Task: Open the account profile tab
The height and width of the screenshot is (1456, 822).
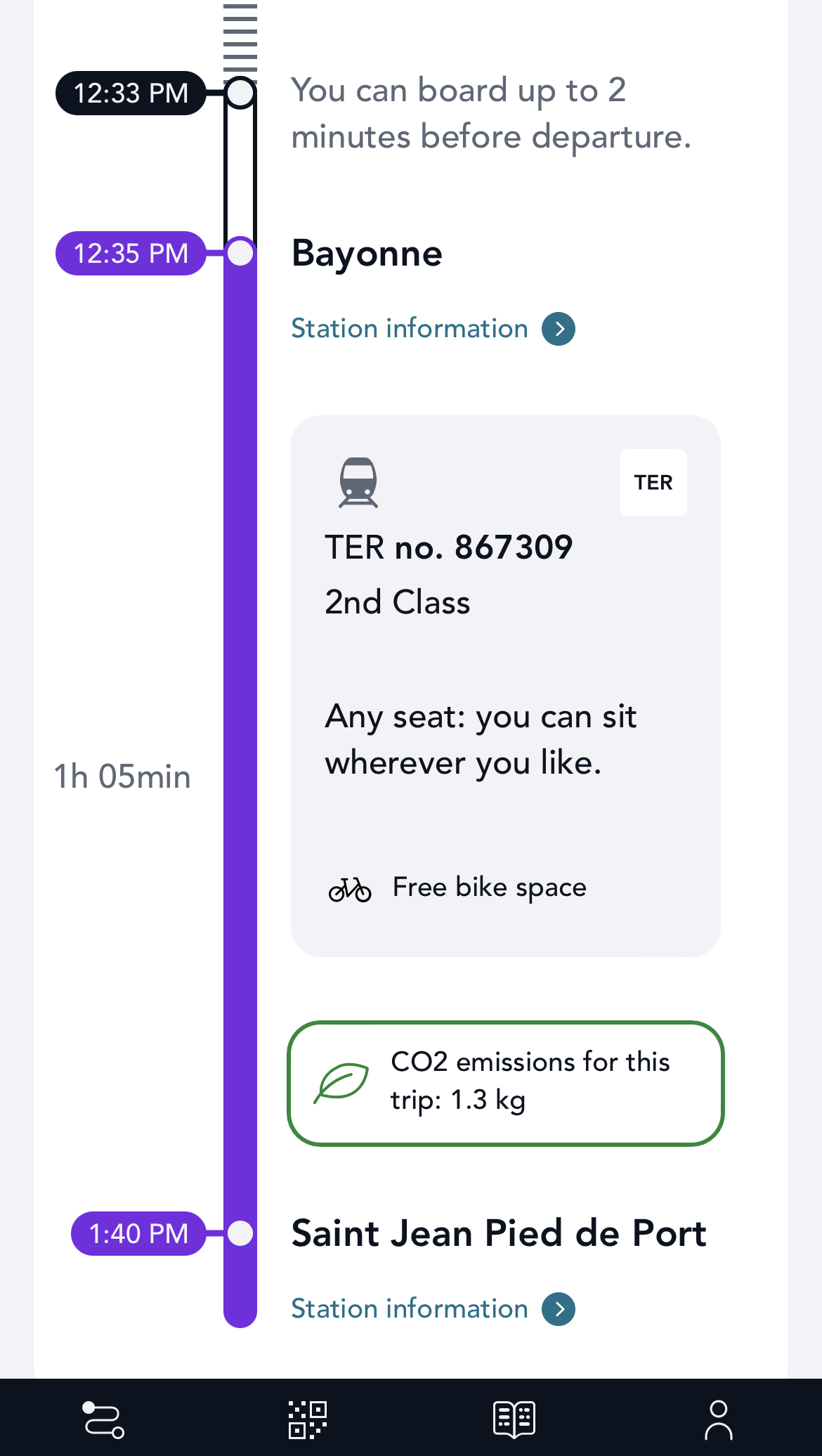Action: 718,1419
